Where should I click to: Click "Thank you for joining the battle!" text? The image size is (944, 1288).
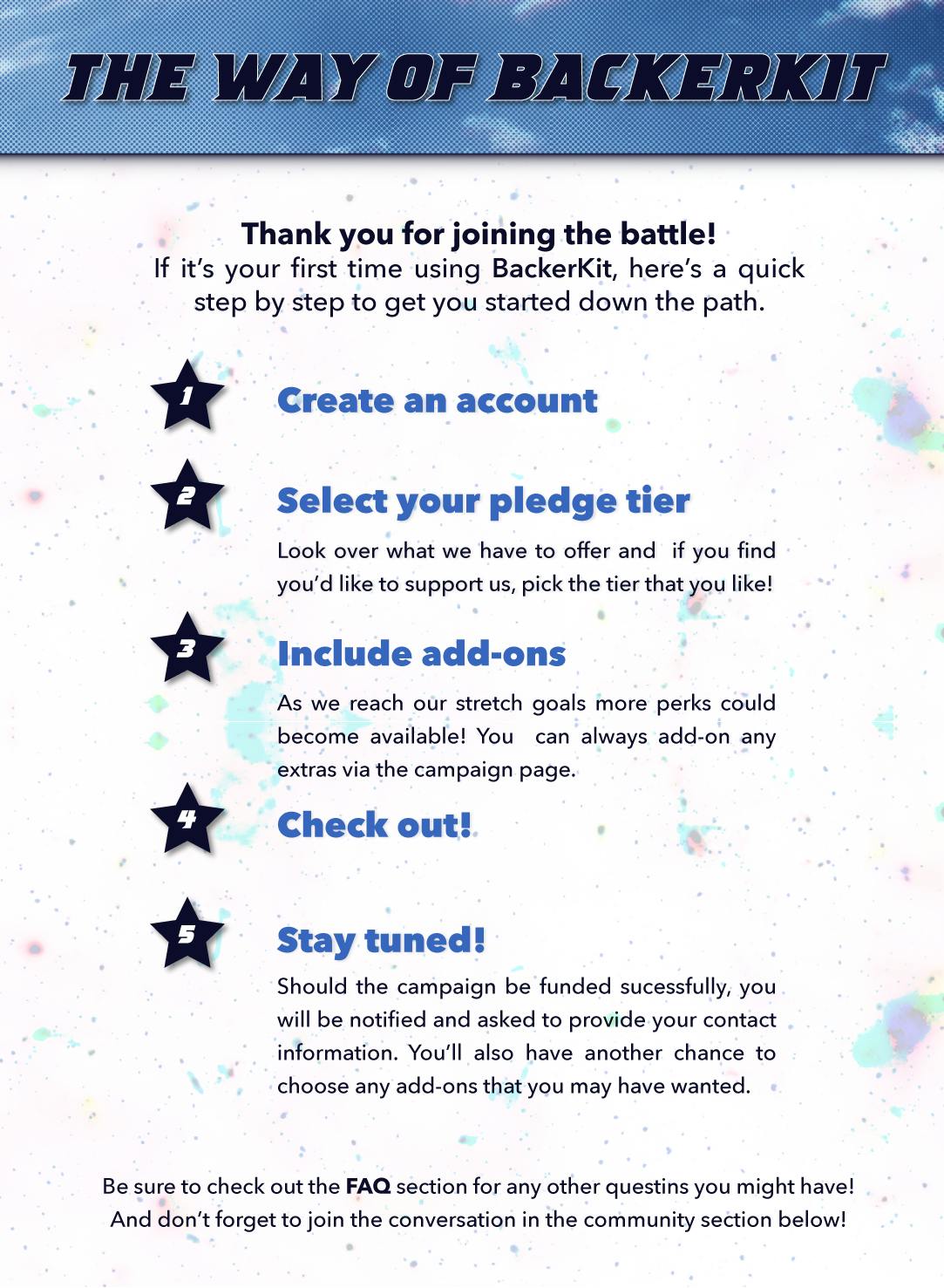point(479,234)
